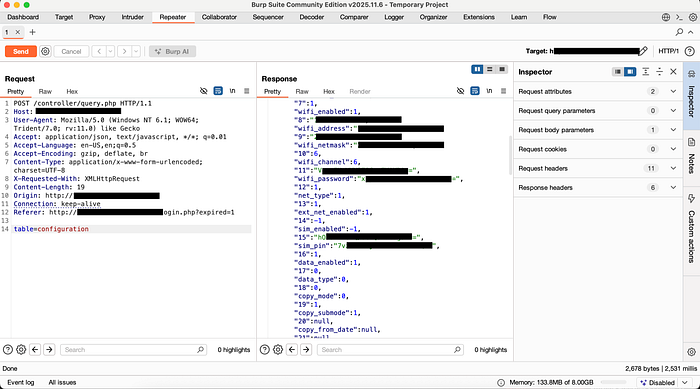
Task: Switch Inspector to list layout
Action: click(x=617, y=72)
